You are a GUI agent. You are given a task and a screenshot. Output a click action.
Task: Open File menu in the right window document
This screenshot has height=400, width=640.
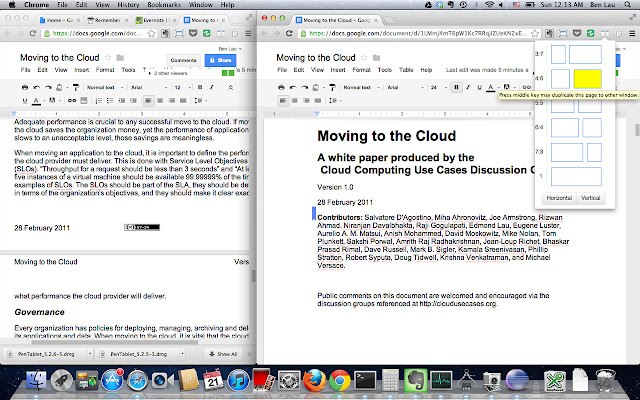pos(282,70)
